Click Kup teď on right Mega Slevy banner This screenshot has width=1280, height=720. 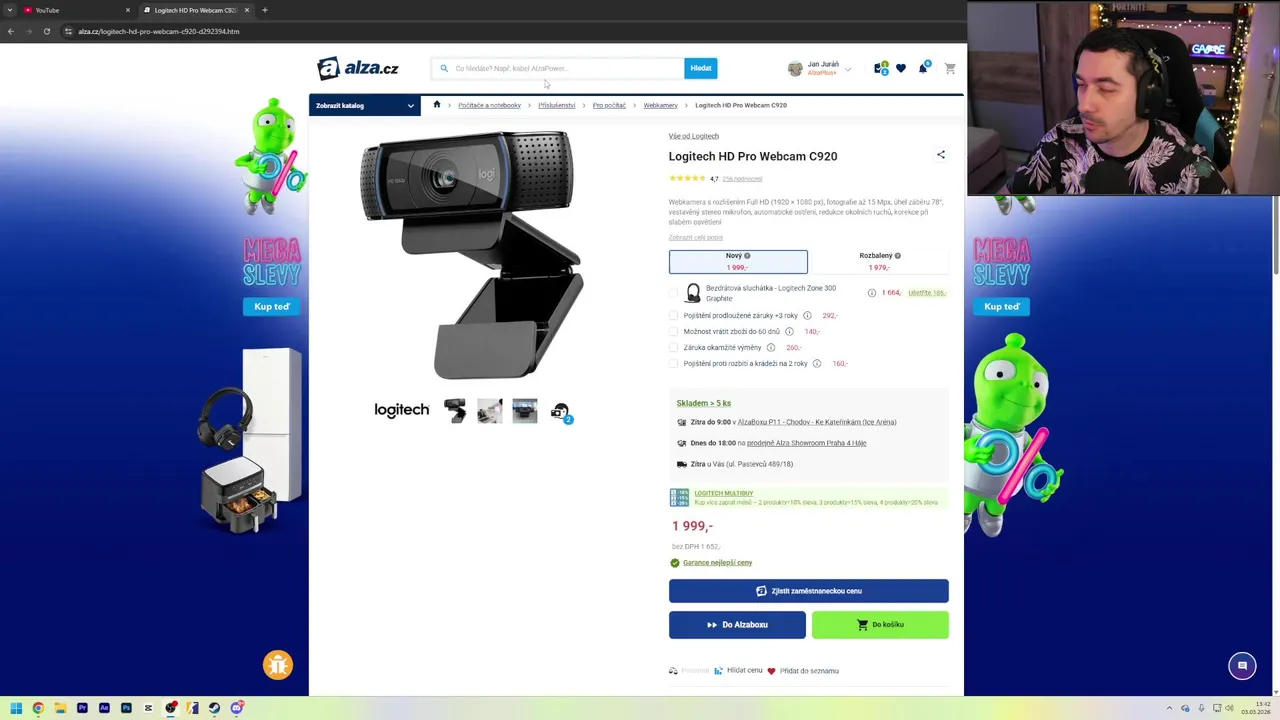[1001, 307]
